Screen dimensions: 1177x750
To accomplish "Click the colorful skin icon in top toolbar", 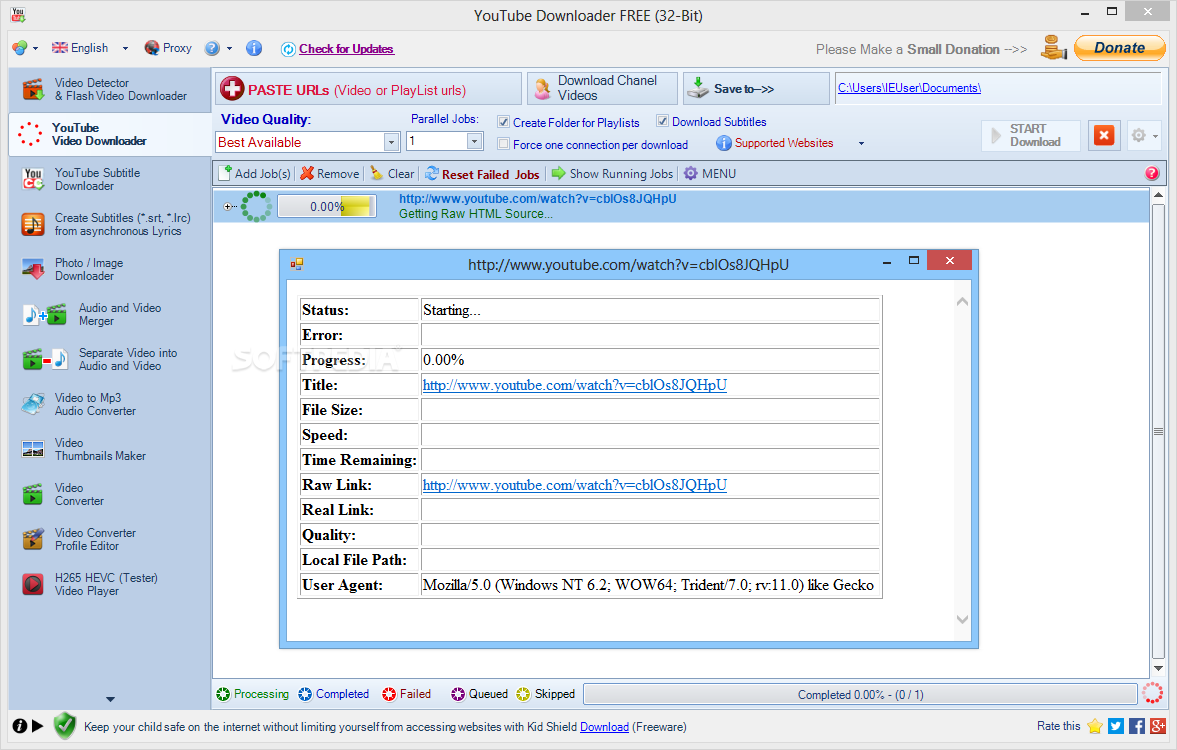I will pos(20,48).
